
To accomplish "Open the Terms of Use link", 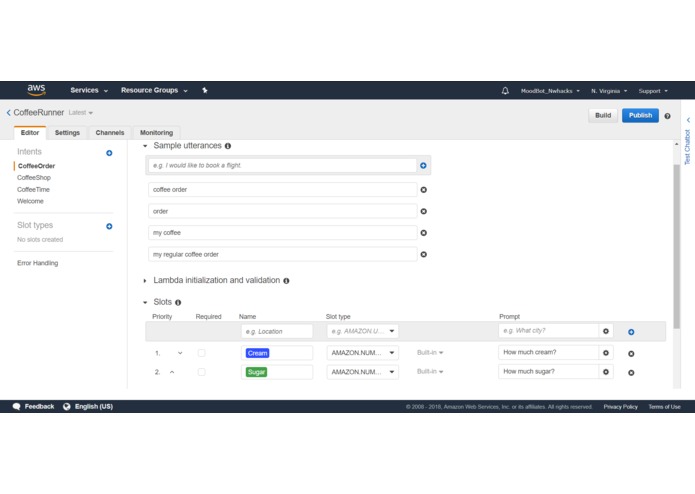I will point(664,407).
